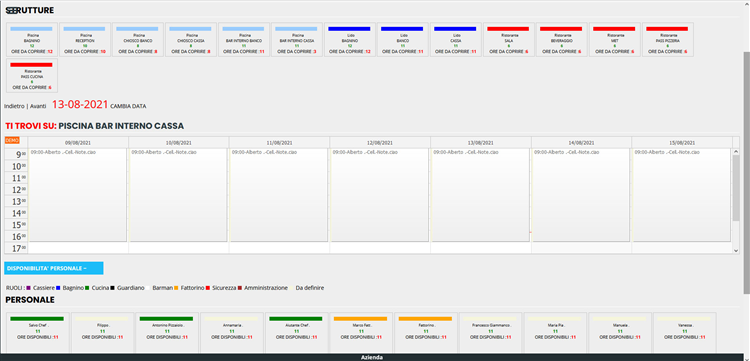Select the 14/08/2021 column header
This screenshot has height=361, width=750.
click(581, 142)
